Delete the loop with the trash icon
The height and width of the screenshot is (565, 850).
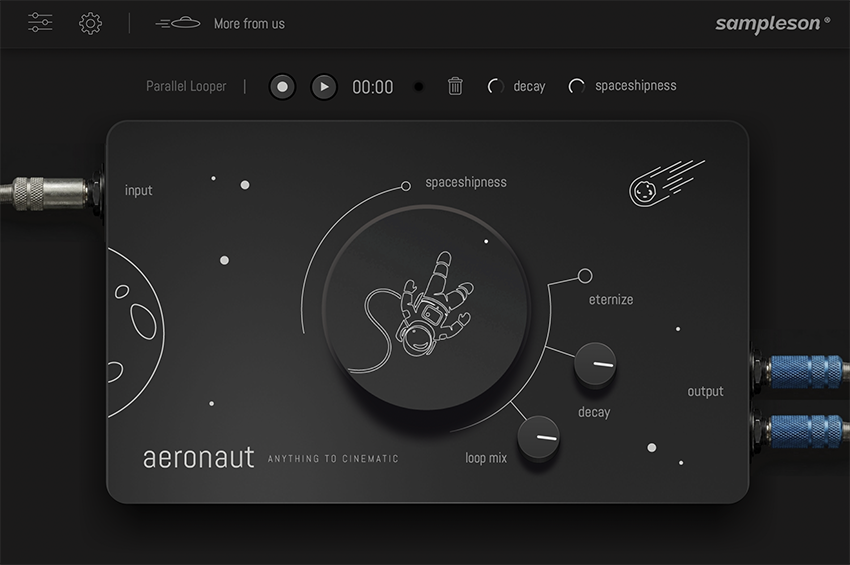point(455,86)
